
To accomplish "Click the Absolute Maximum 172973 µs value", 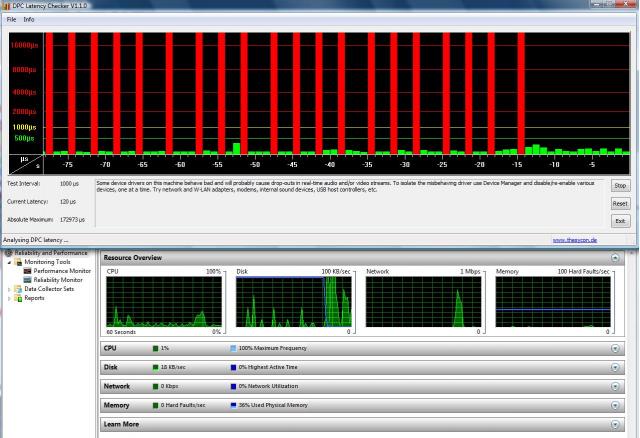I will click(x=72, y=220).
